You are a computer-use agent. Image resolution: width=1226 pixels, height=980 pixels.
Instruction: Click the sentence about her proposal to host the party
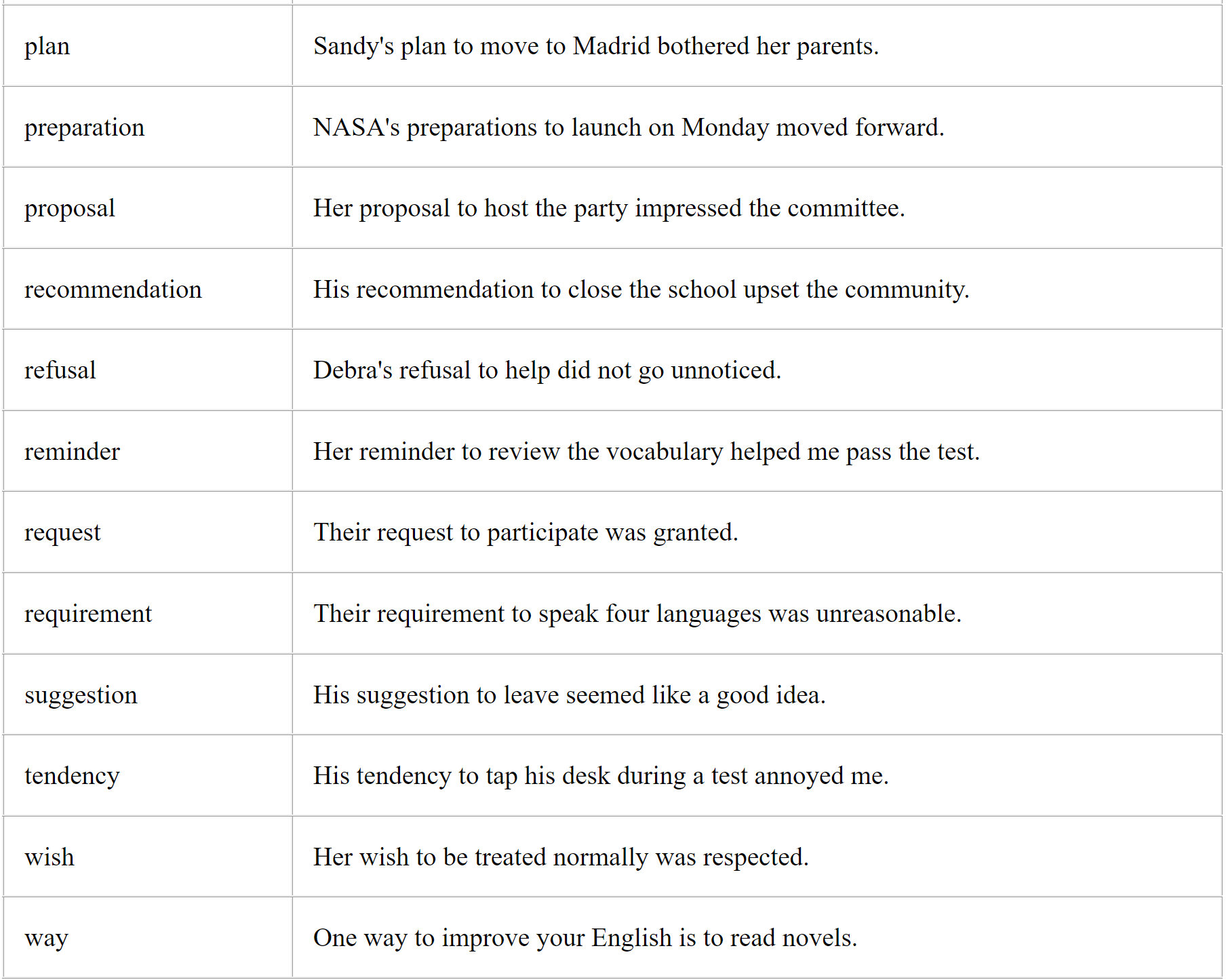pyautogui.click(x=608, y=208)
